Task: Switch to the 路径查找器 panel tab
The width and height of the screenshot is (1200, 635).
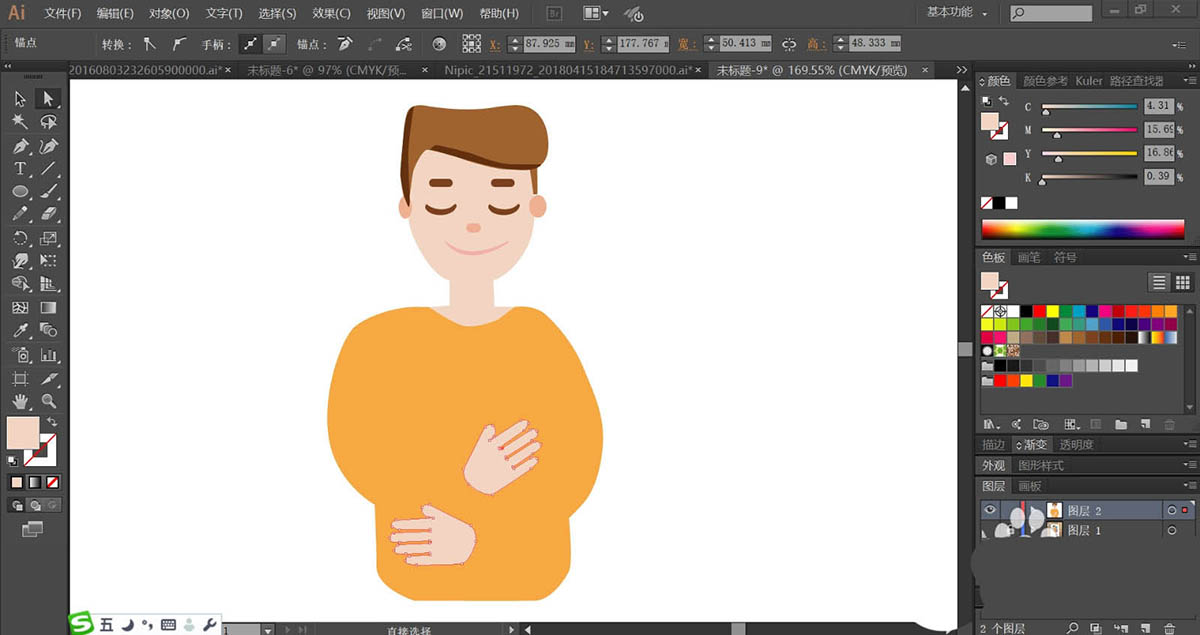Action: [x=1136, y=81]
